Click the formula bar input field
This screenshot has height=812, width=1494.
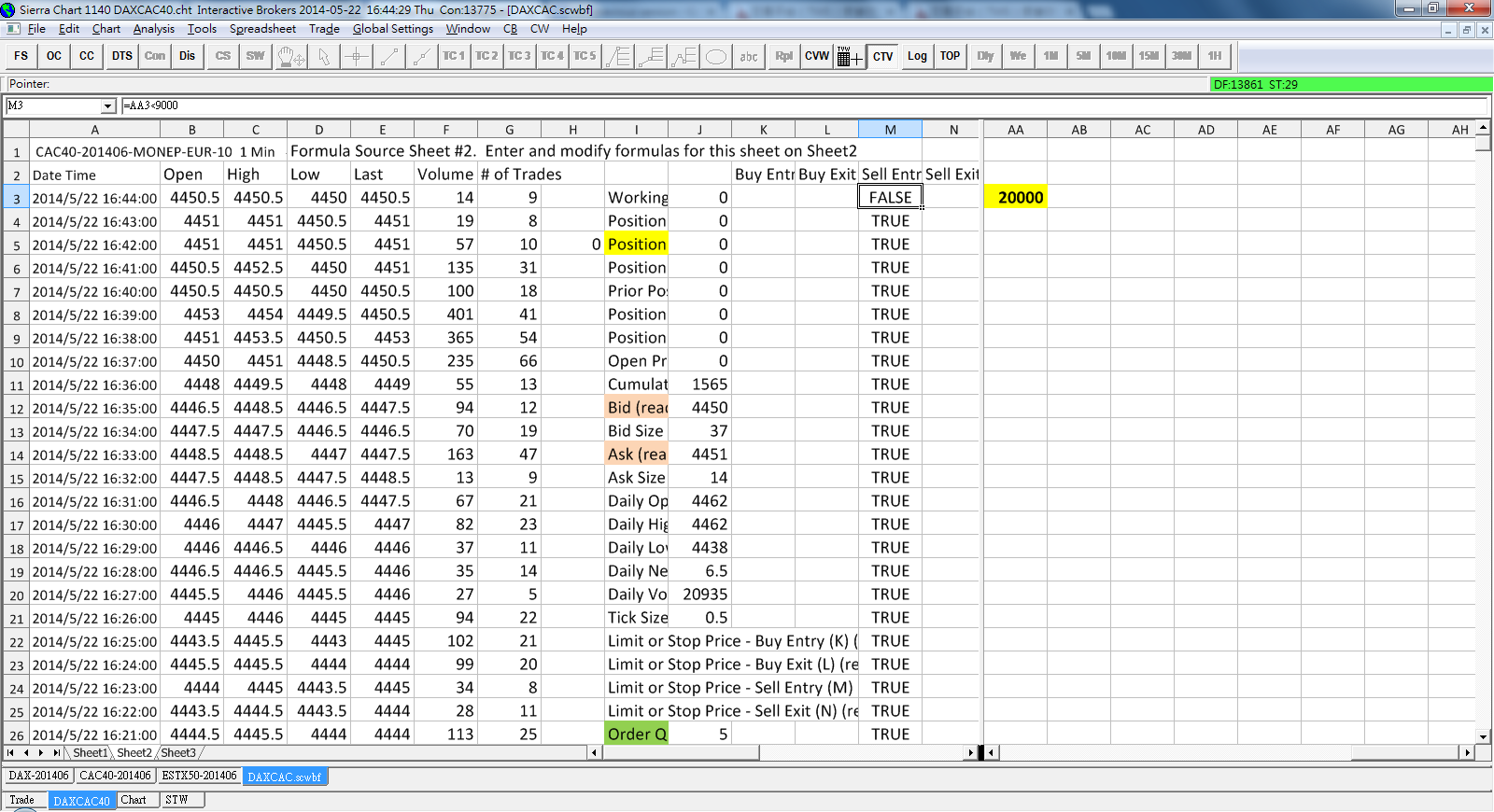pyautogui.click(x=803, y=106)
